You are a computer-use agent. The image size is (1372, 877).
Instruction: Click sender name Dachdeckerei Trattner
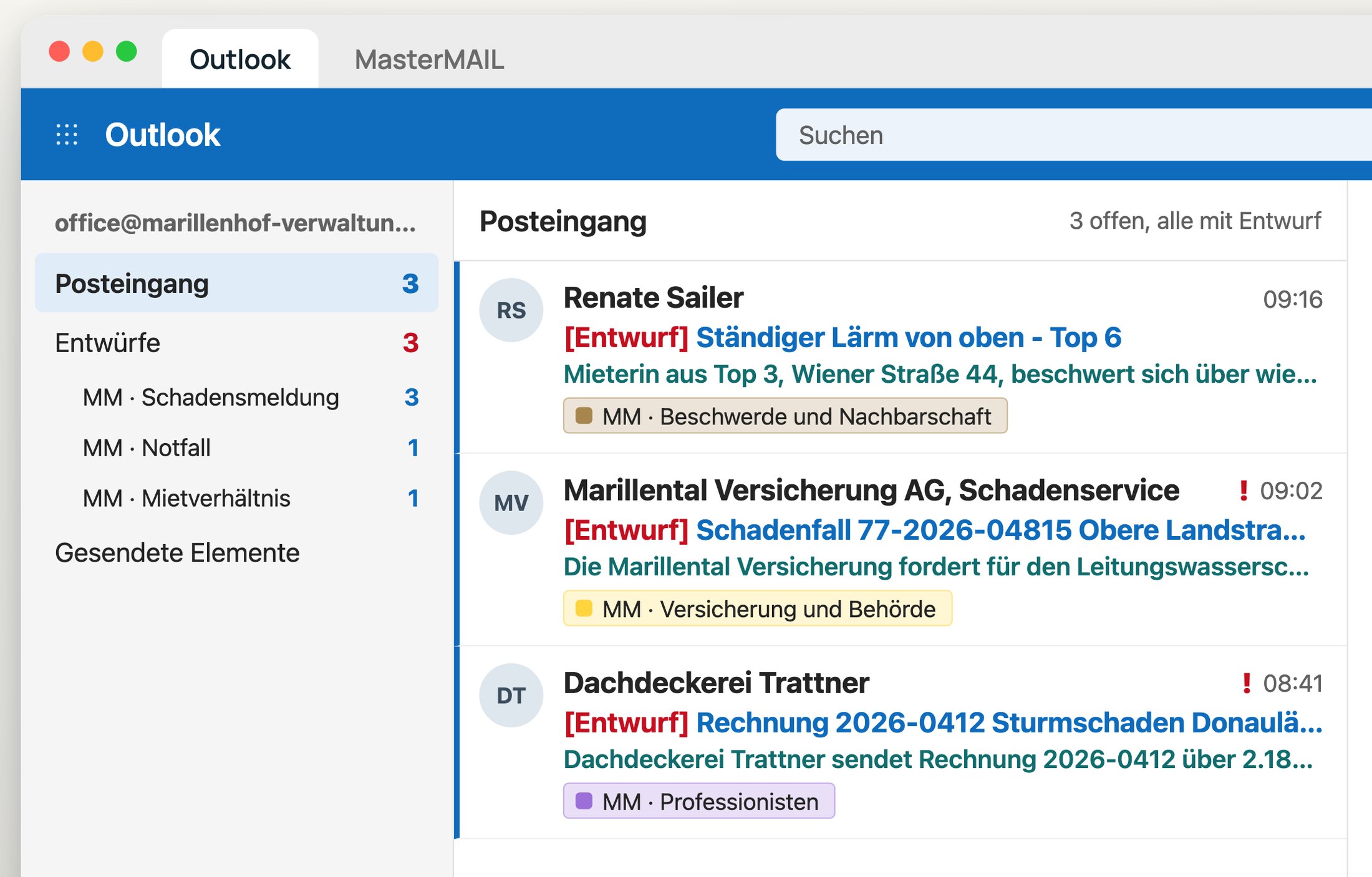(x=716, y=683)
